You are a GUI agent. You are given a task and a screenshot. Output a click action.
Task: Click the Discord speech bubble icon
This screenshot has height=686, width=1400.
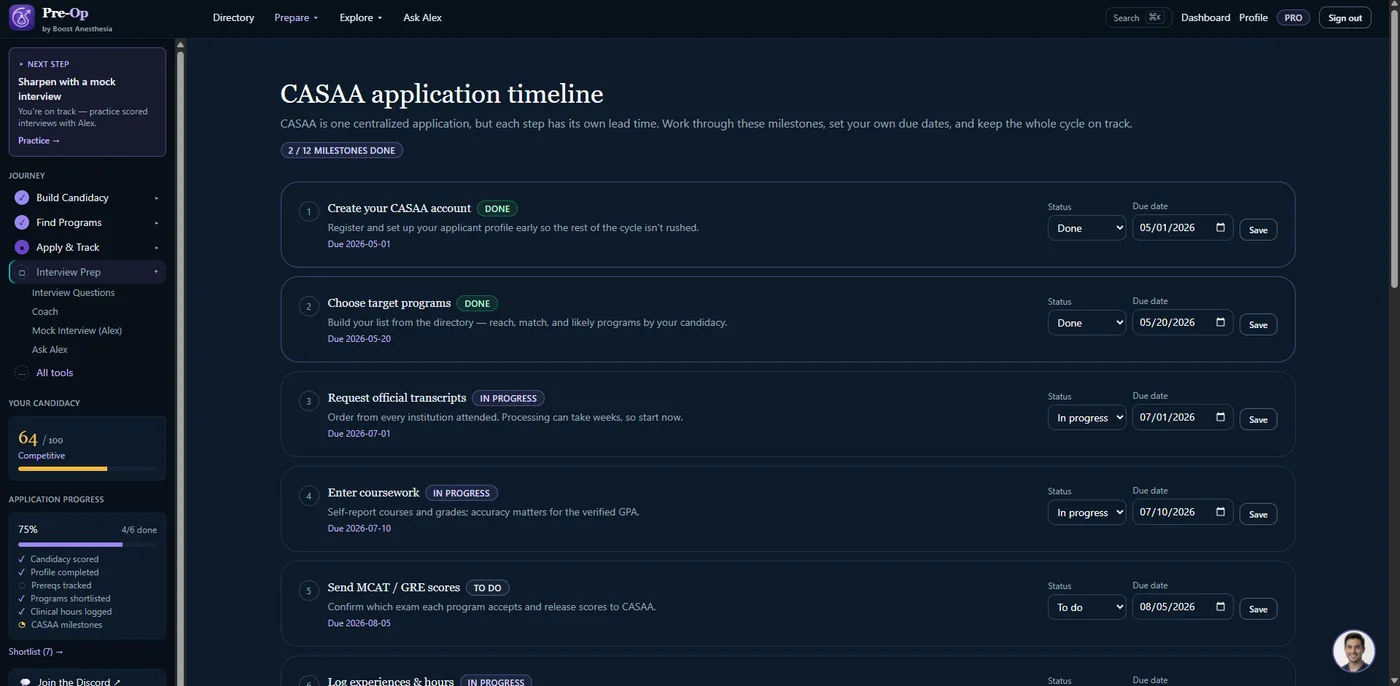(x=25, y=682)
